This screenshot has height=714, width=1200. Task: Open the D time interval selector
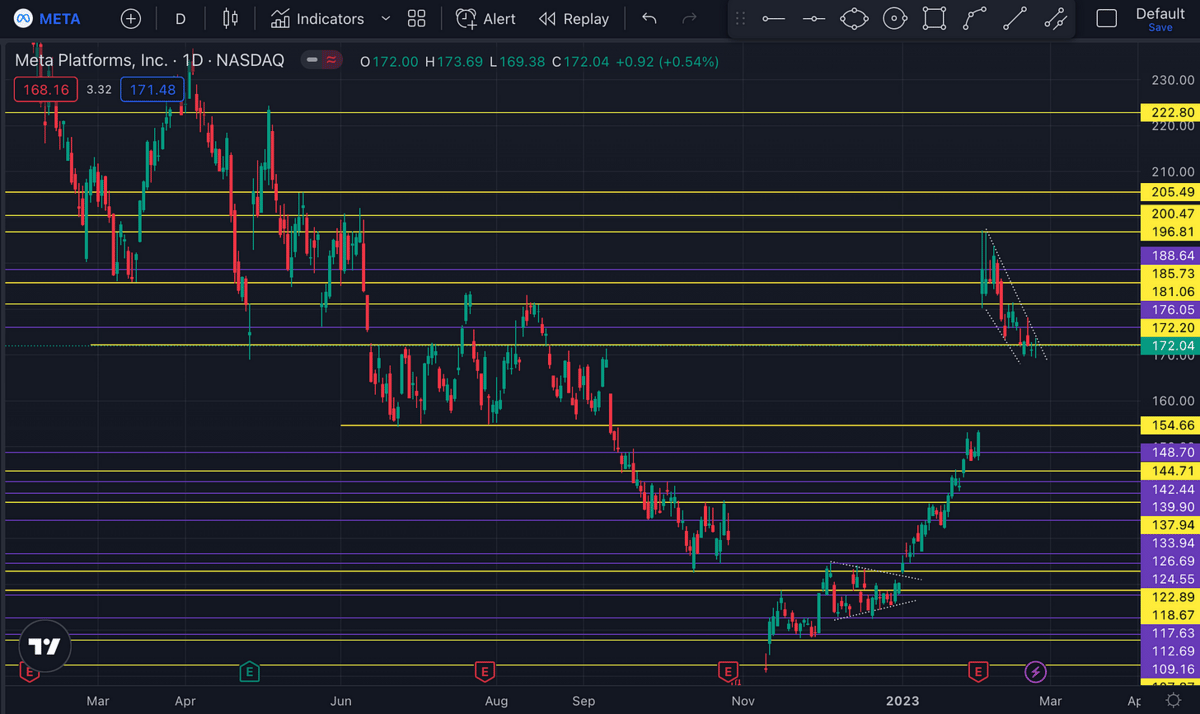(x=180, y=19)
